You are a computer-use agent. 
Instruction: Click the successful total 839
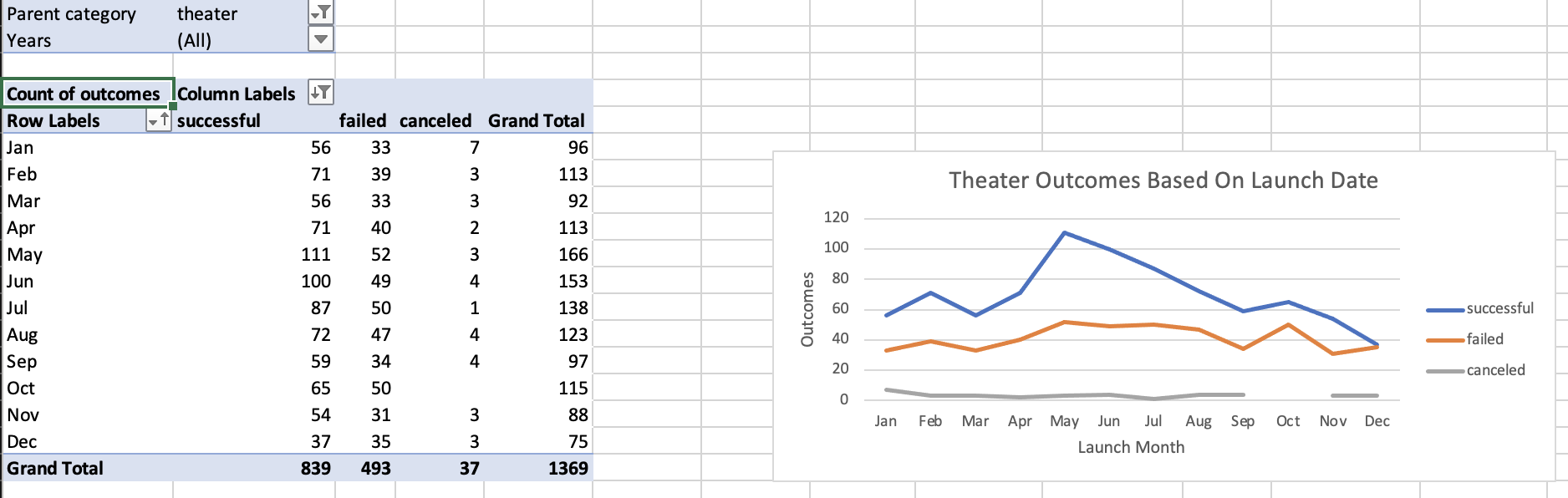click(316, 468)
